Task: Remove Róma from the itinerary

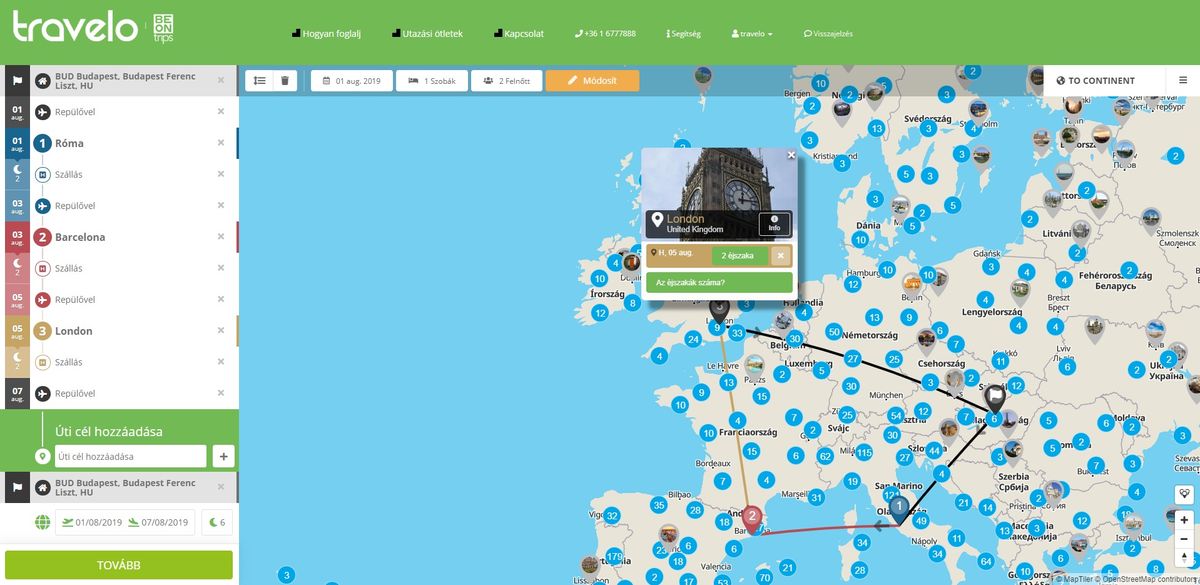Action: click(x=221, y=143)
